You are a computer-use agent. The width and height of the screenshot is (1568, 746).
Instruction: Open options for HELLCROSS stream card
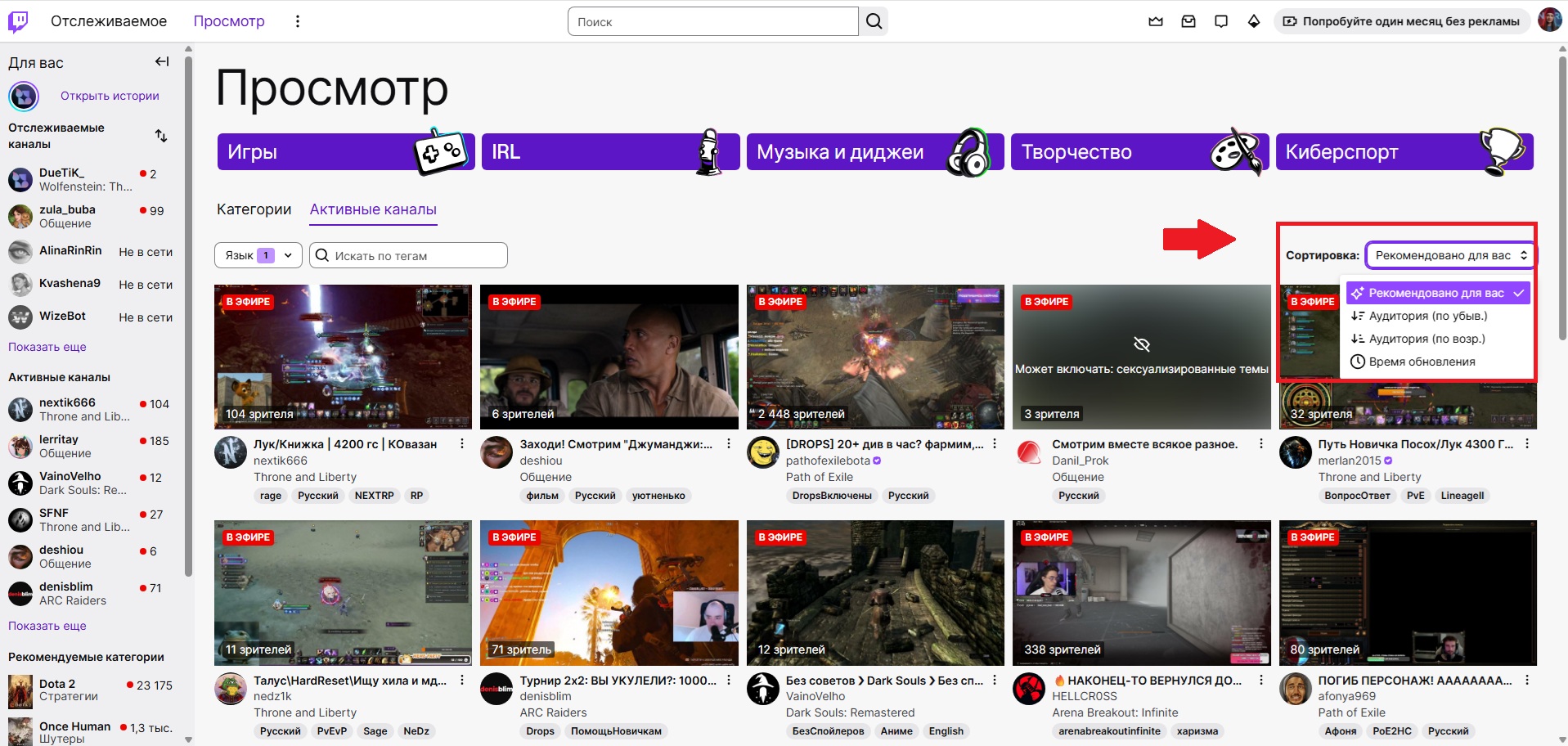pyautogui.click(x=1260, y=680)
